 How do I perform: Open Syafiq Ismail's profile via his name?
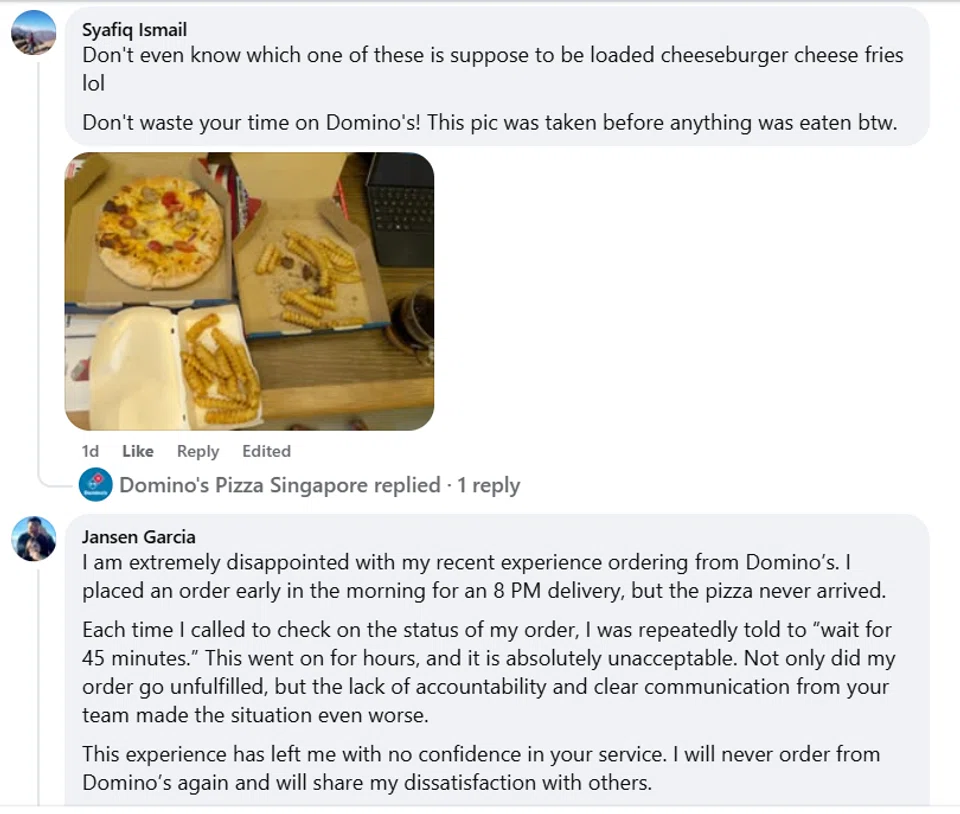pyautogui.click(x=134, y=29)
